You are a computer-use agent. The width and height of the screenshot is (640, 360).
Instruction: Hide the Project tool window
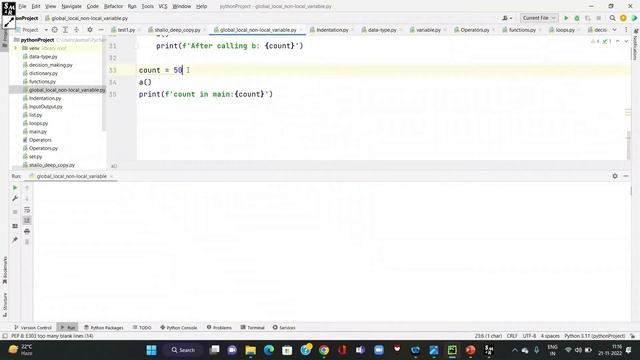coord(101,30)
